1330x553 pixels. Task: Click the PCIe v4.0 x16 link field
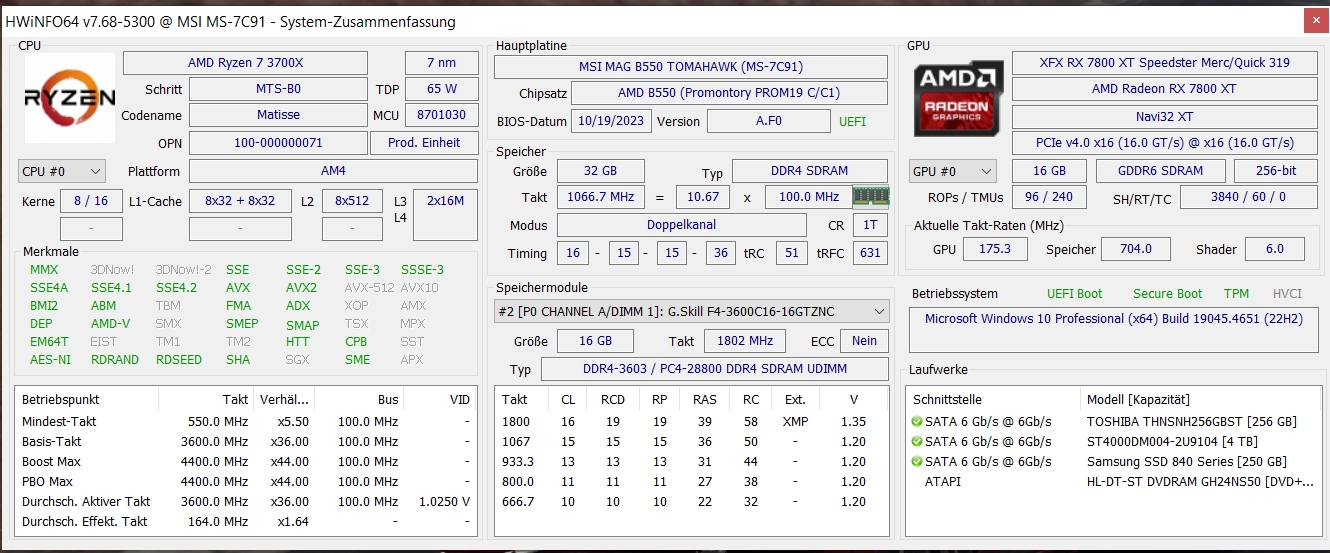1163,143
